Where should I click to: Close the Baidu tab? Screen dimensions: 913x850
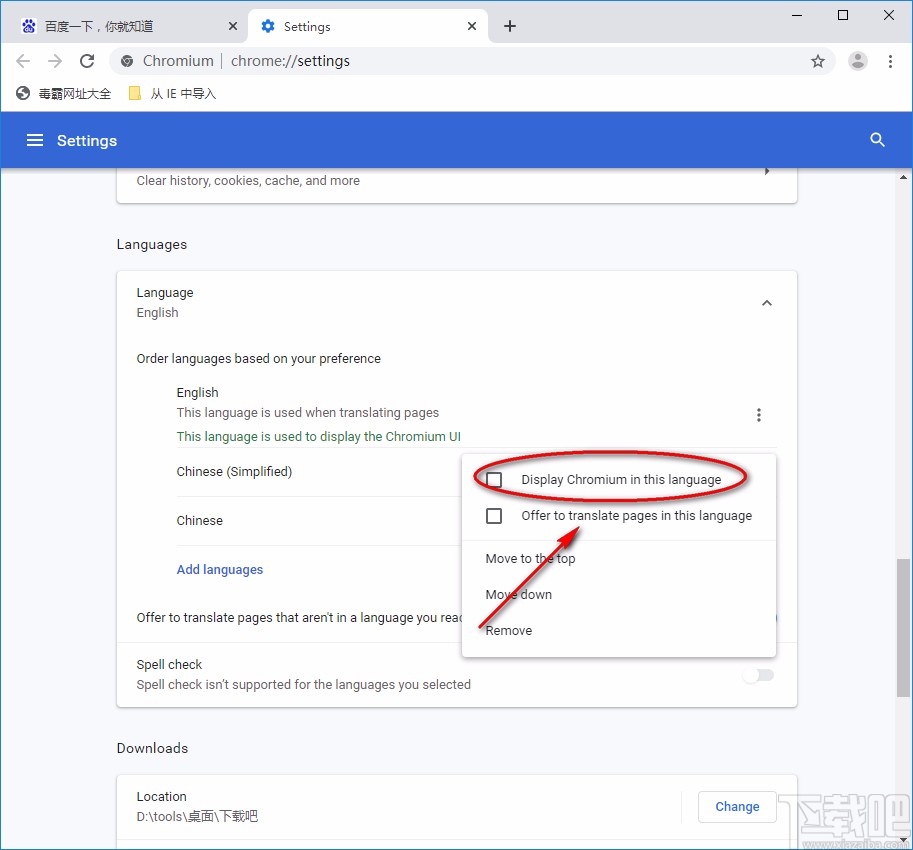coord(233,26)
